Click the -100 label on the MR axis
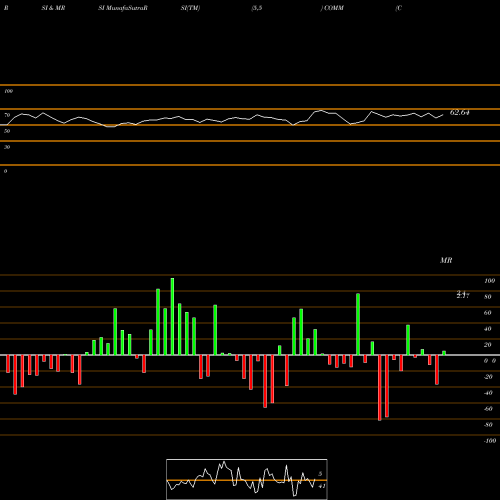 click(490, 441)
